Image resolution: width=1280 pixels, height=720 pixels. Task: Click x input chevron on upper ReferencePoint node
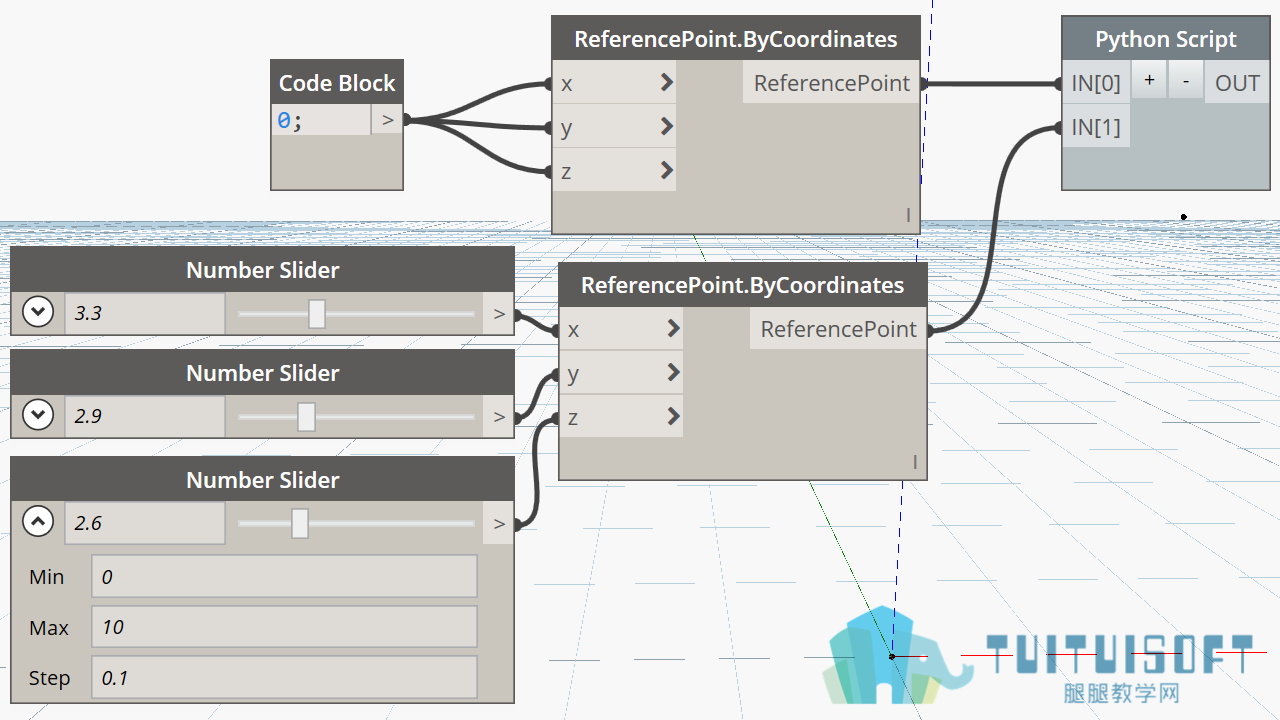coord(667,83)
